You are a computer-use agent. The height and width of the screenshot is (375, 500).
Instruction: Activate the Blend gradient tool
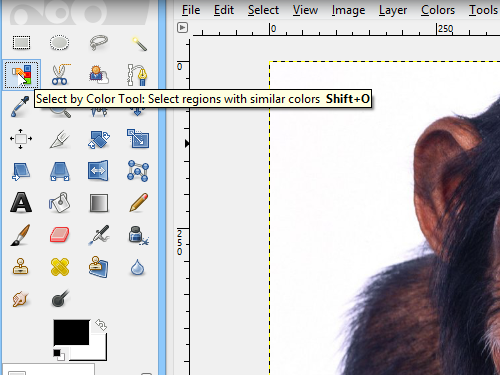99,203
